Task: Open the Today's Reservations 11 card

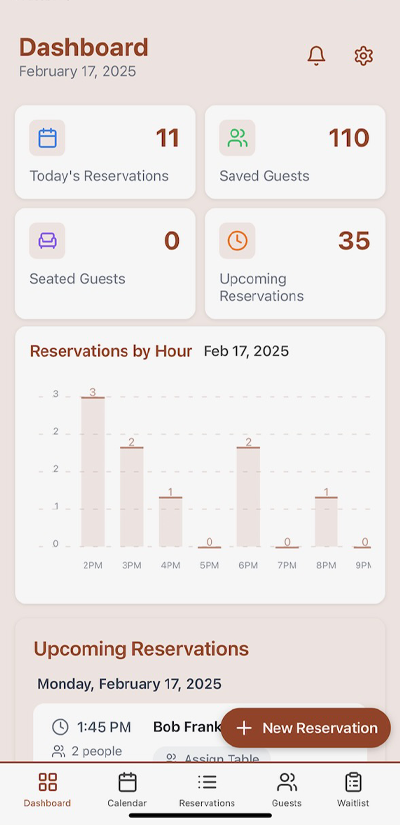Action: click(105, 152)
